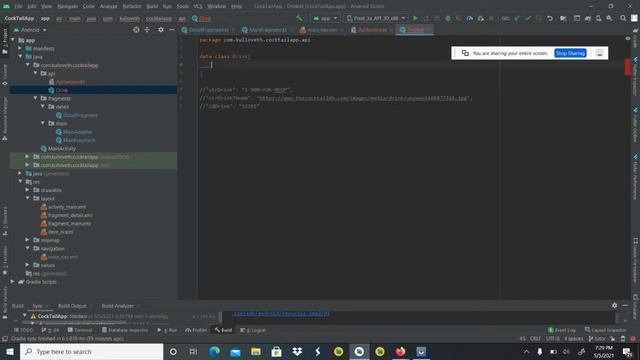Screen dimensions: 640x360
Task: Hide the screen sharing notification bar
Action: coord(599,53)
